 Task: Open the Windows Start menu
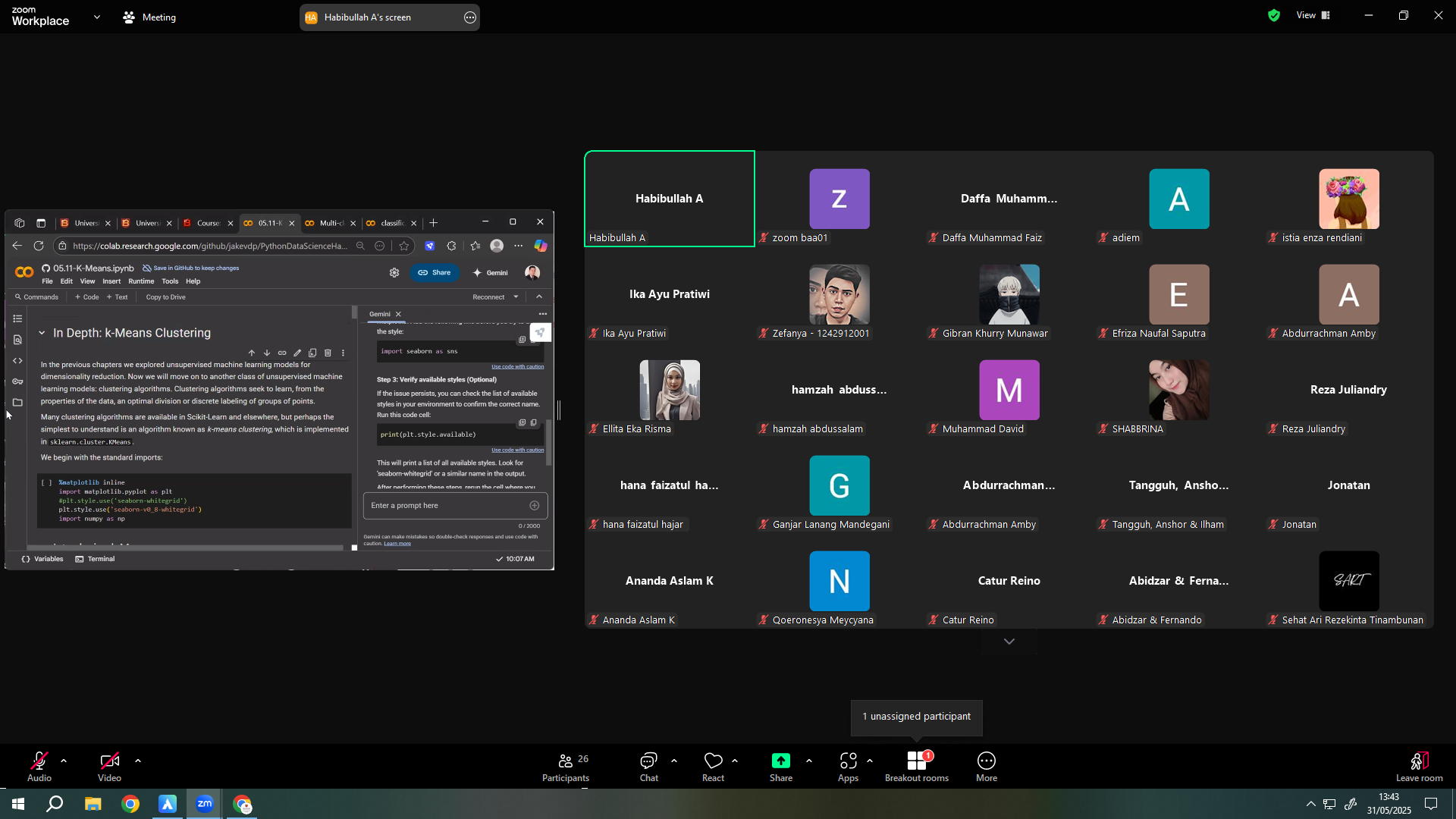(x=18, y=804)
